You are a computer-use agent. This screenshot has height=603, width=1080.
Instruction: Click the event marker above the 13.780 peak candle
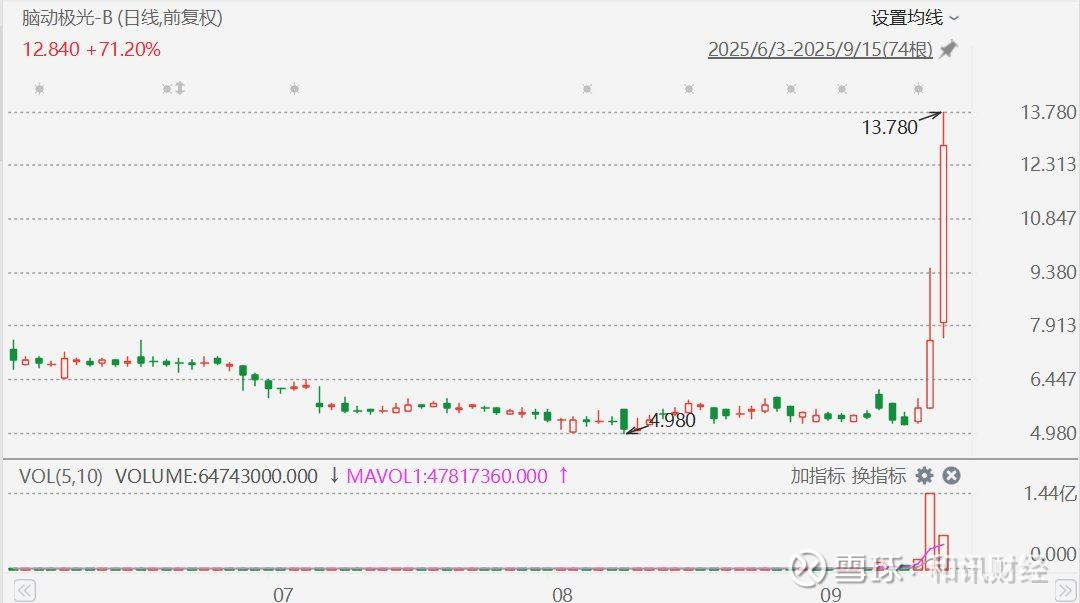click(x=918, y=89)
